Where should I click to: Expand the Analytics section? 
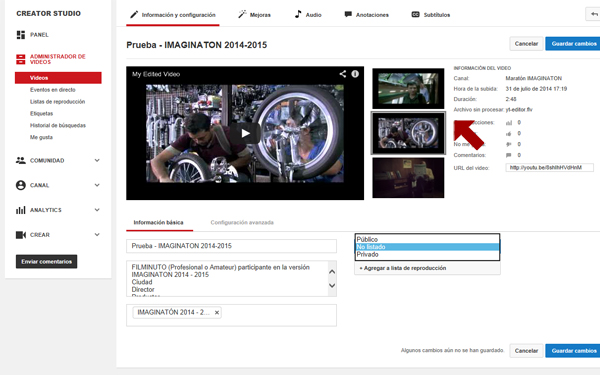click(x=97, y=210)
